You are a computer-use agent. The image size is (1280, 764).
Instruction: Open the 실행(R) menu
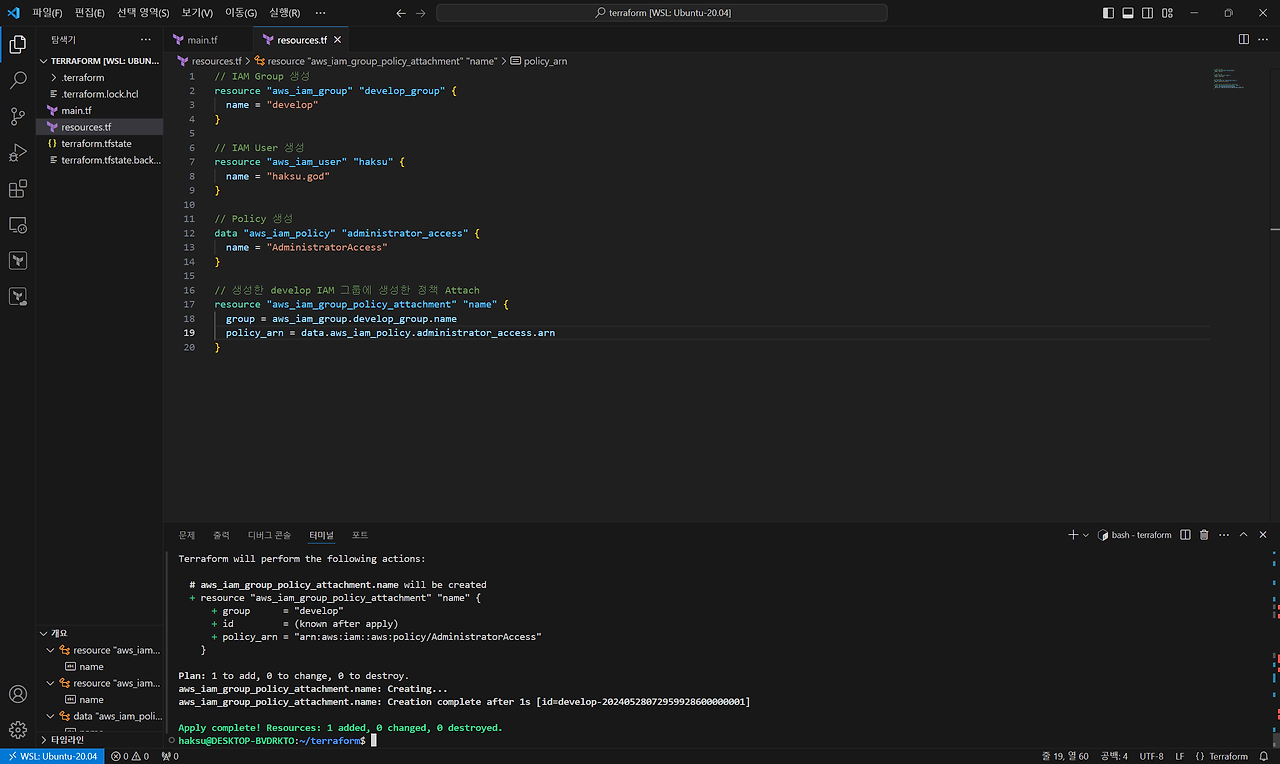click(x=284, y=13)
